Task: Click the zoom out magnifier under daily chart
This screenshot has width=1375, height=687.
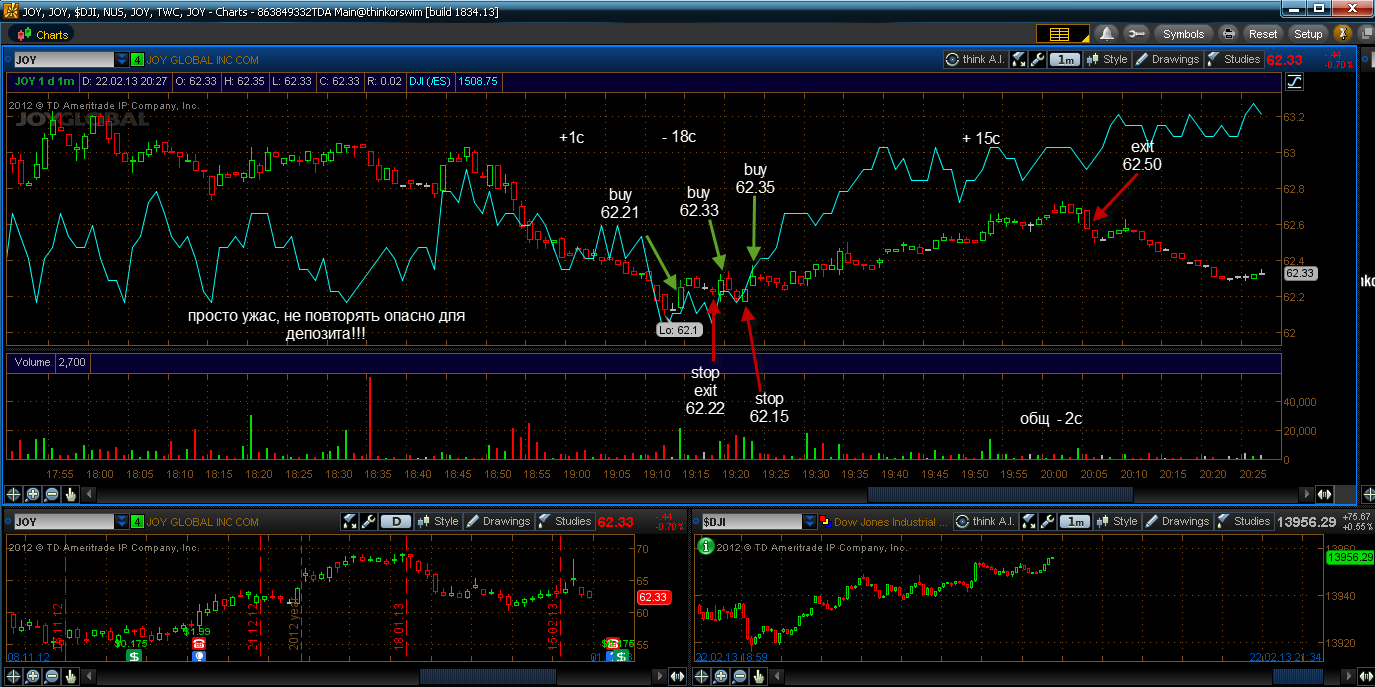Action: pos(52,676)
